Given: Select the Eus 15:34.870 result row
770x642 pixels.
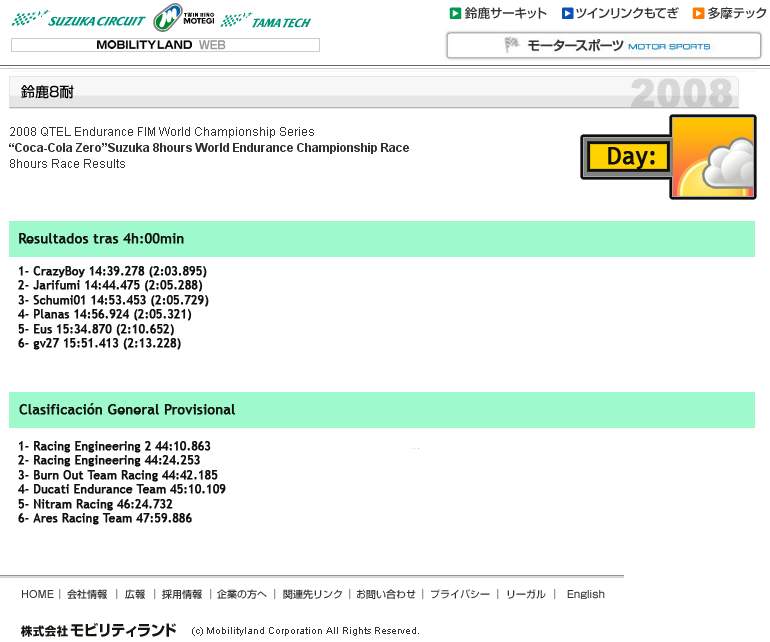Looking at the screenshot, I should click(x=96, y=329).
